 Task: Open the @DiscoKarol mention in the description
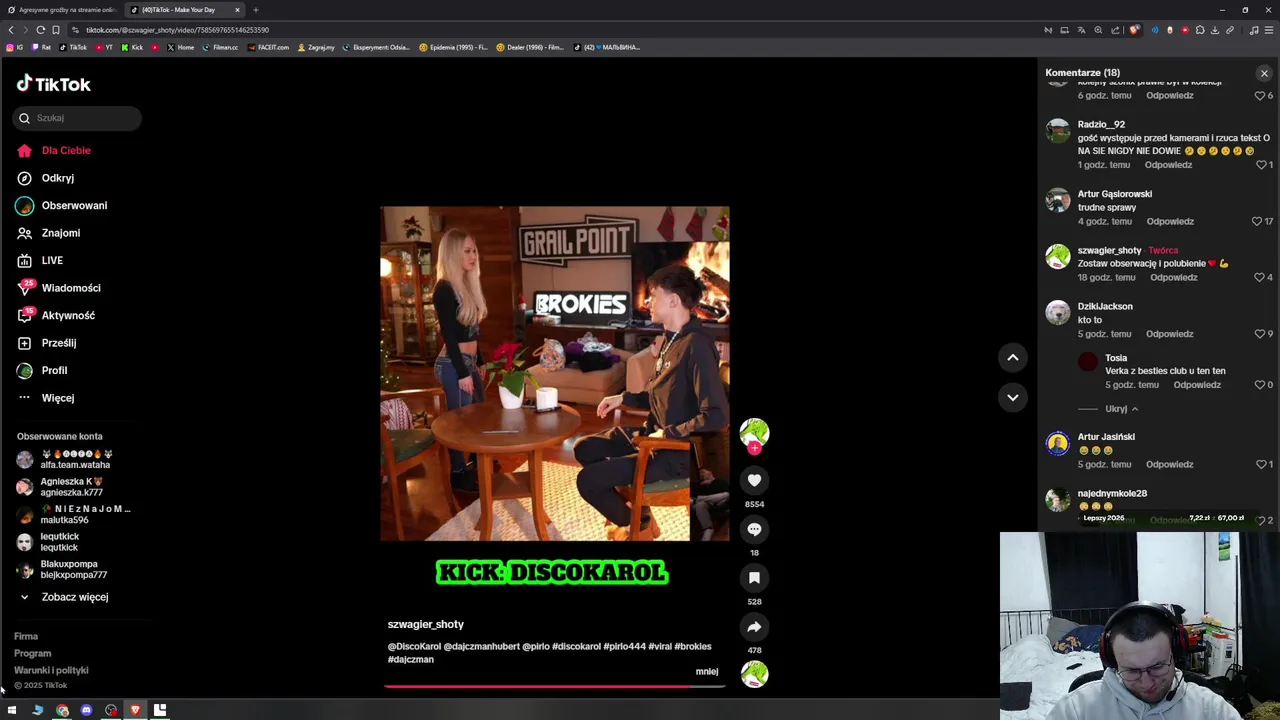pyautogui.click(x=414, y=646)
